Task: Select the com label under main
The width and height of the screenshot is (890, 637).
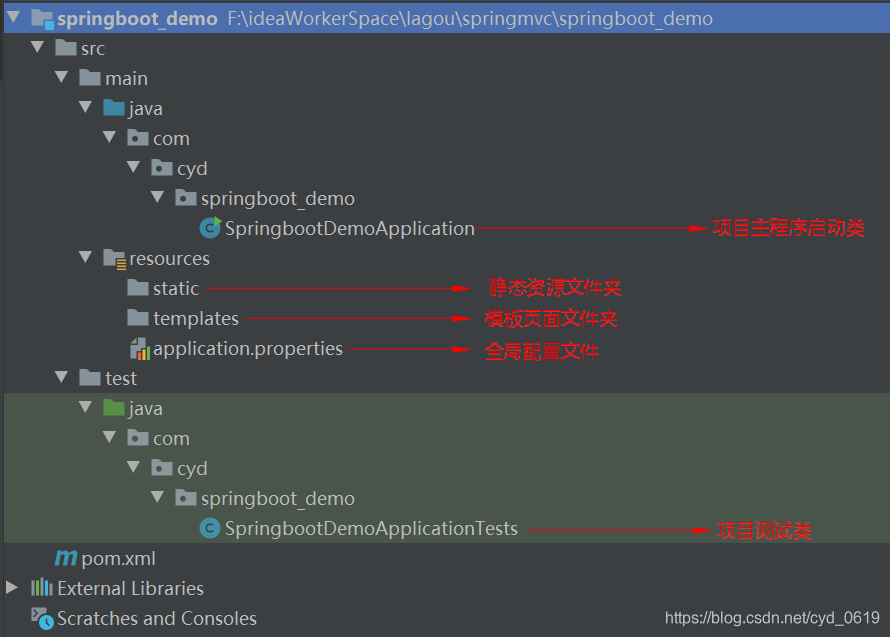Action: [x=171, y=139]
